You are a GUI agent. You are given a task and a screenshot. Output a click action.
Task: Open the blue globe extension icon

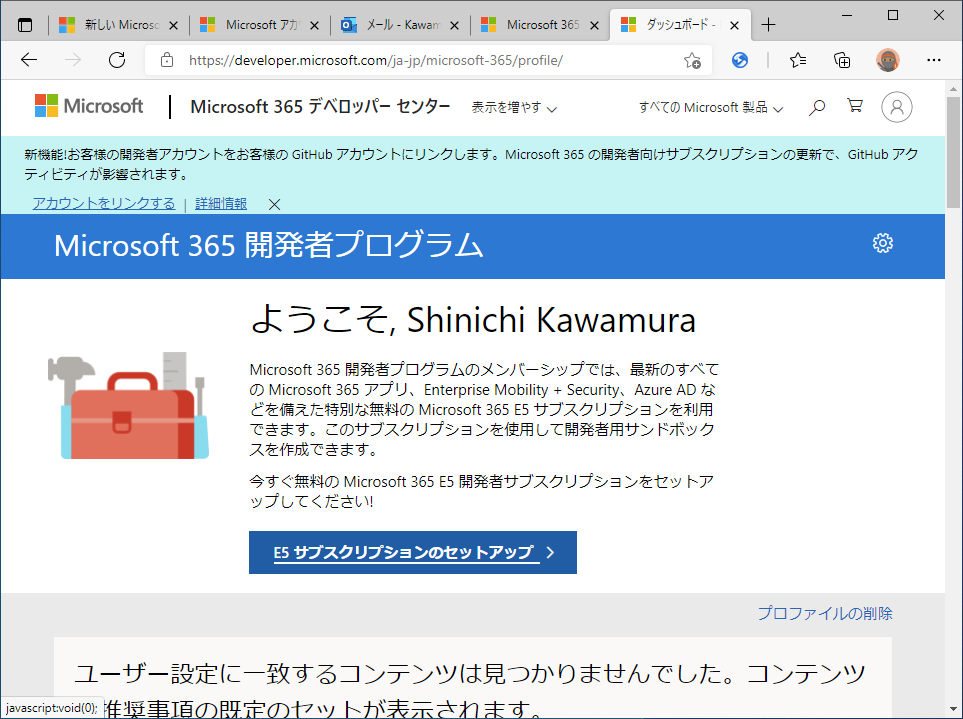(740, 60)
